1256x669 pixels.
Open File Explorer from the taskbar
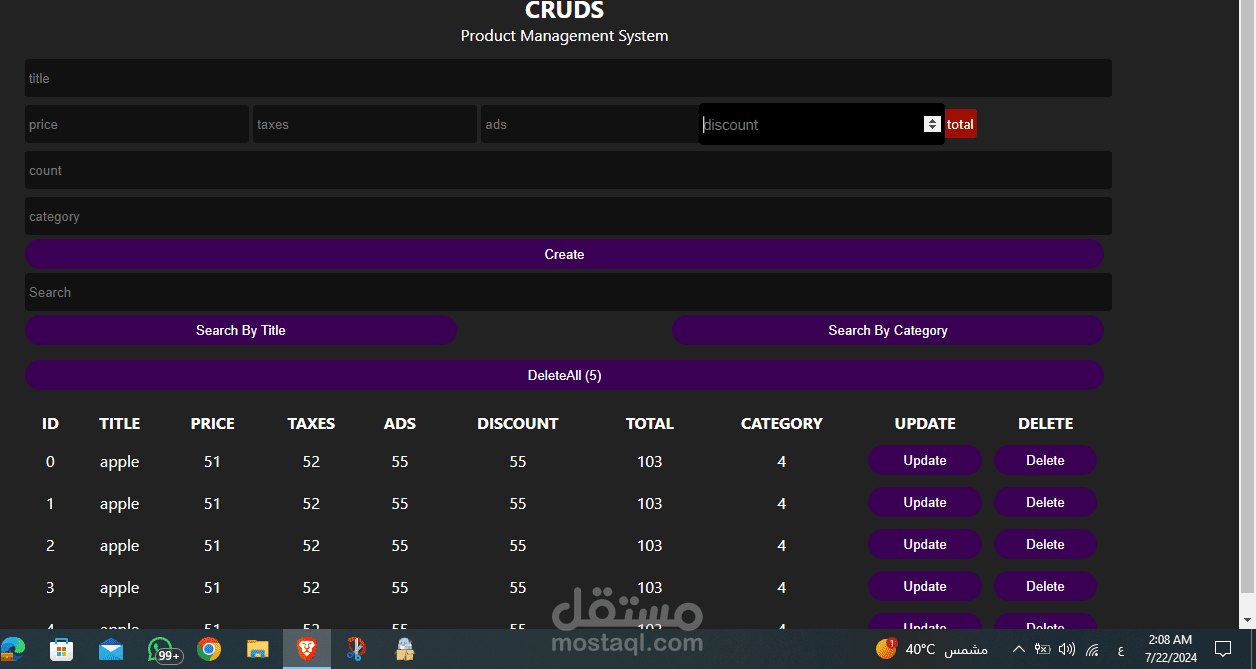(258, 650)
